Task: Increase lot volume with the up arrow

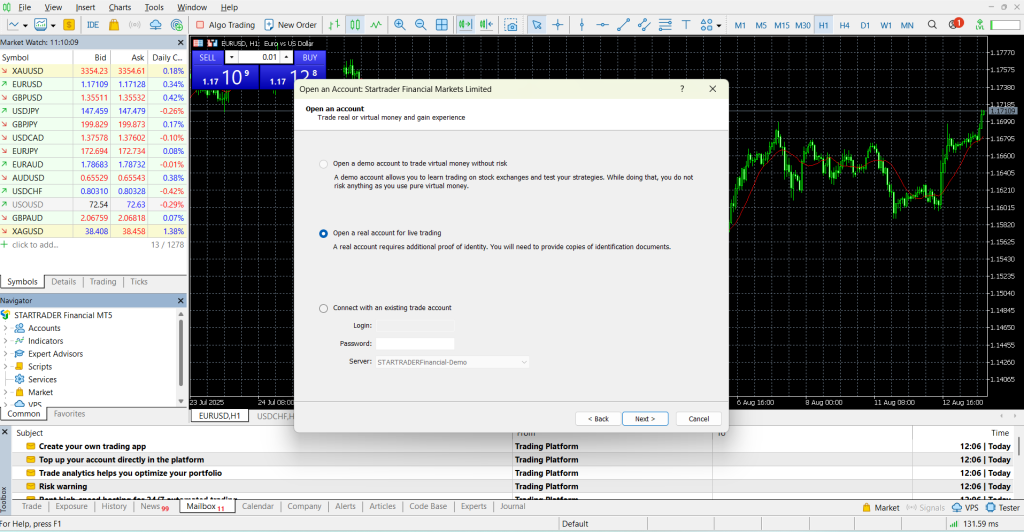Action: (x=287, y=57)
